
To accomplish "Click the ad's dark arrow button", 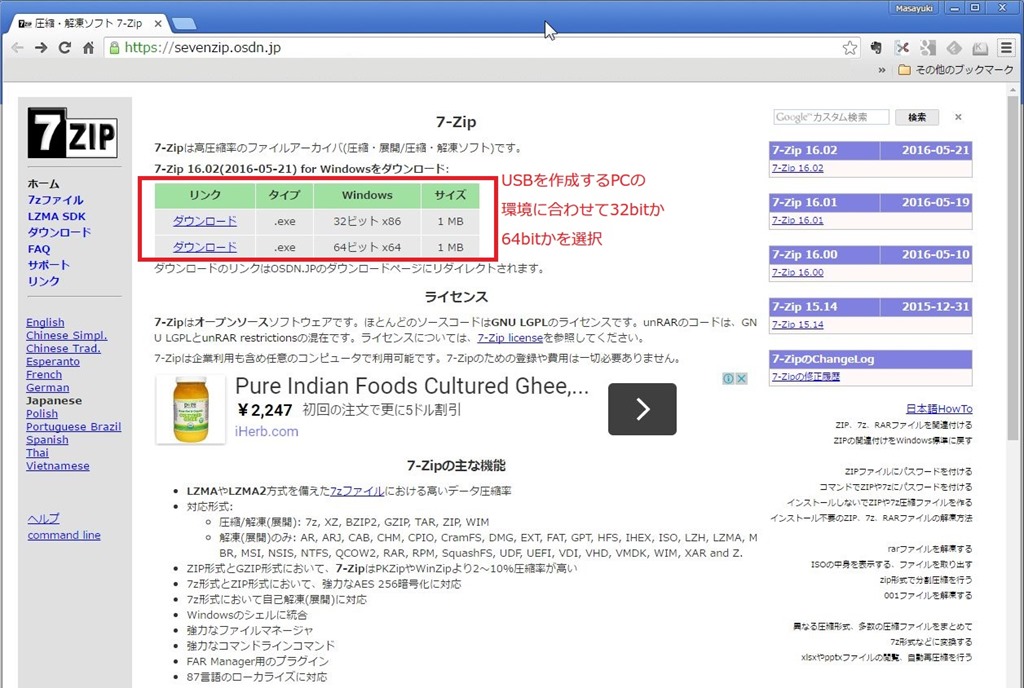I will tap(642, 409).
